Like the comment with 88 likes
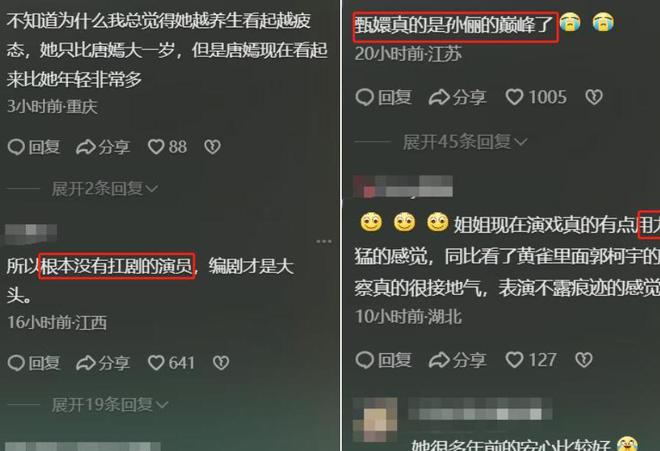 (x=167, y=147)
